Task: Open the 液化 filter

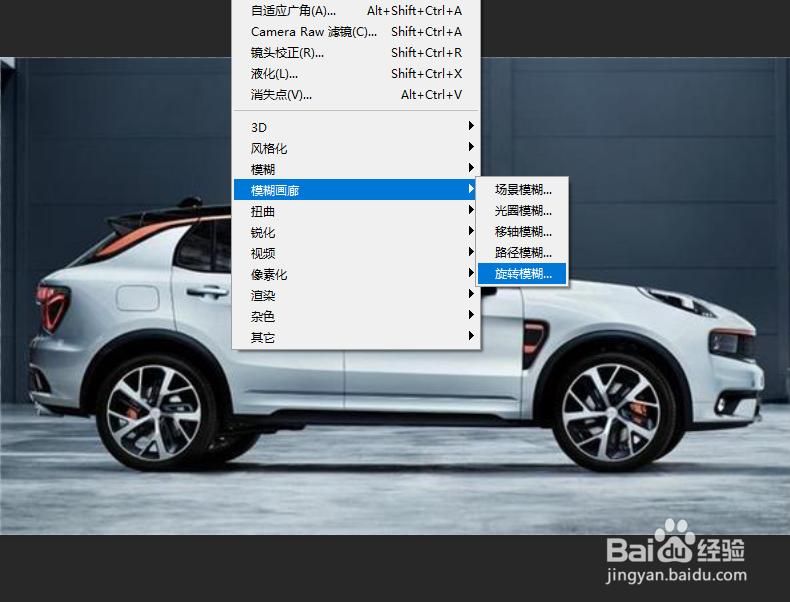Action: point(355,74)
